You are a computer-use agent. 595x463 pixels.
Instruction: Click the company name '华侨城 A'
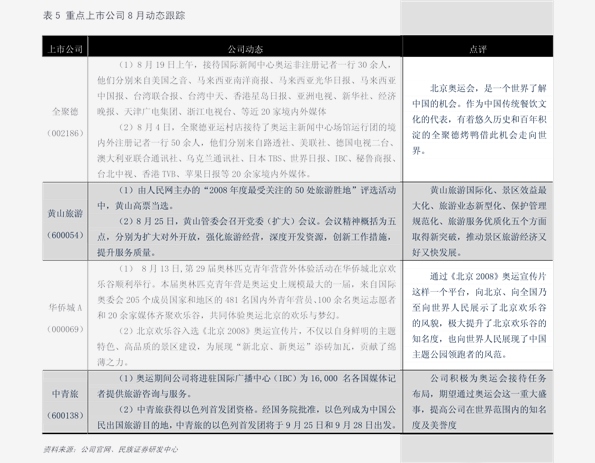pos(65,307)
